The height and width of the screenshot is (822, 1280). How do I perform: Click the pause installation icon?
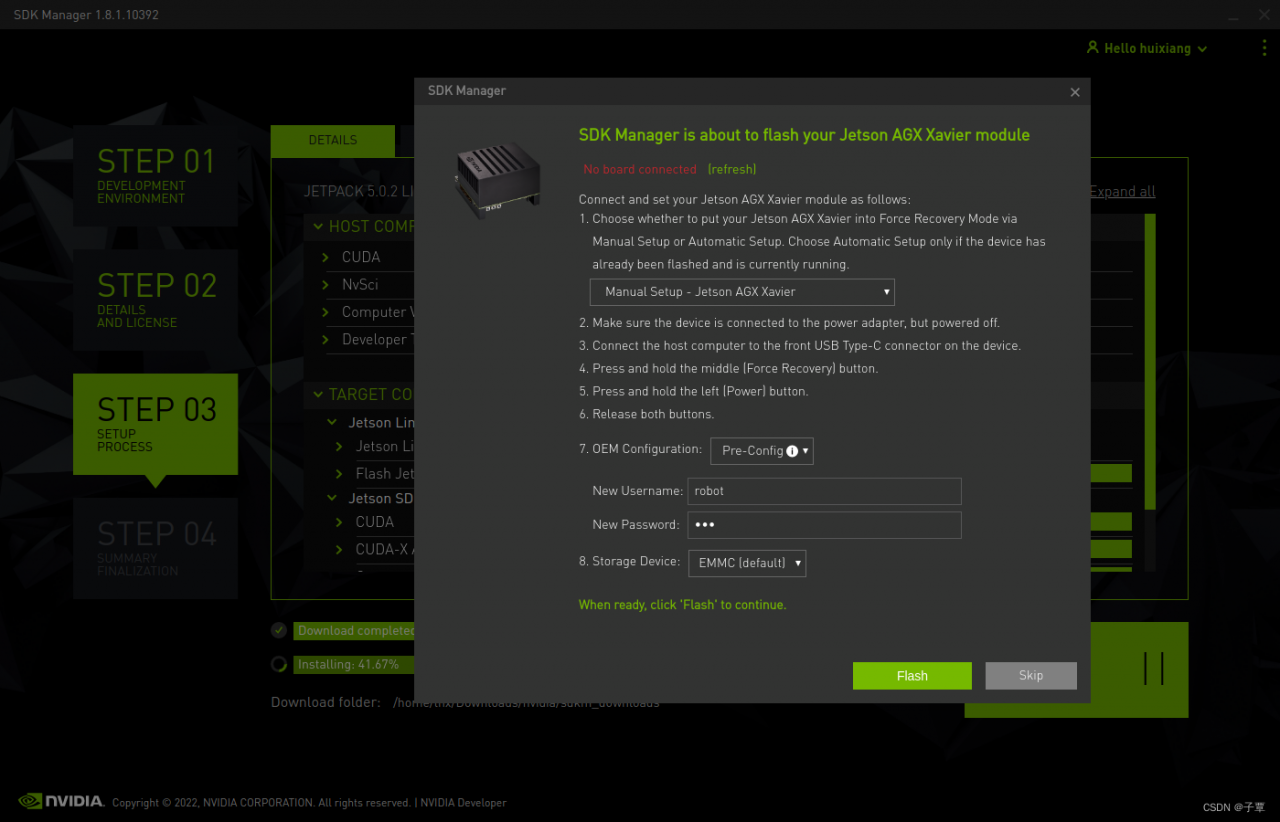click(1154, 668)
